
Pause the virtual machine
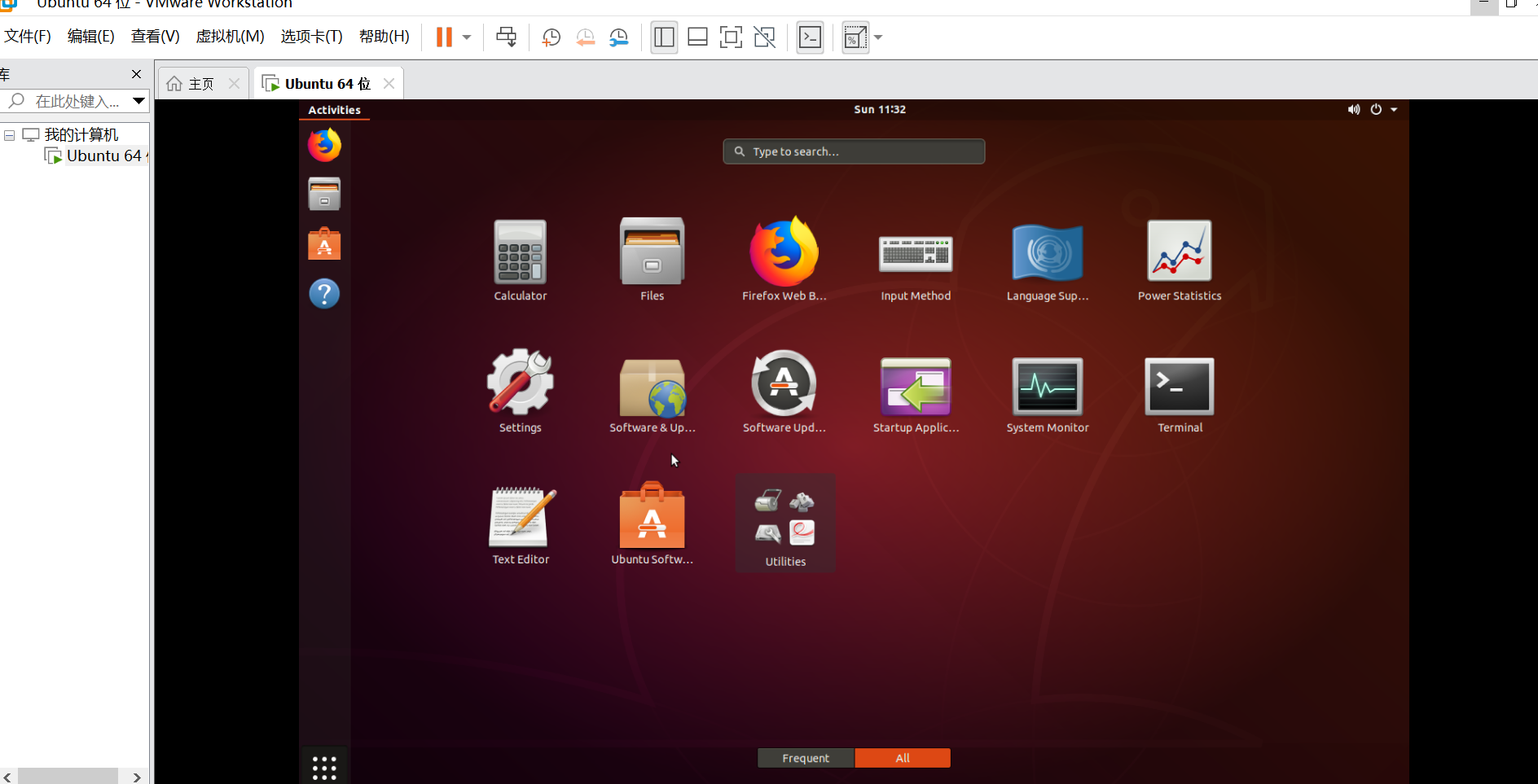[x=444, y=37]
